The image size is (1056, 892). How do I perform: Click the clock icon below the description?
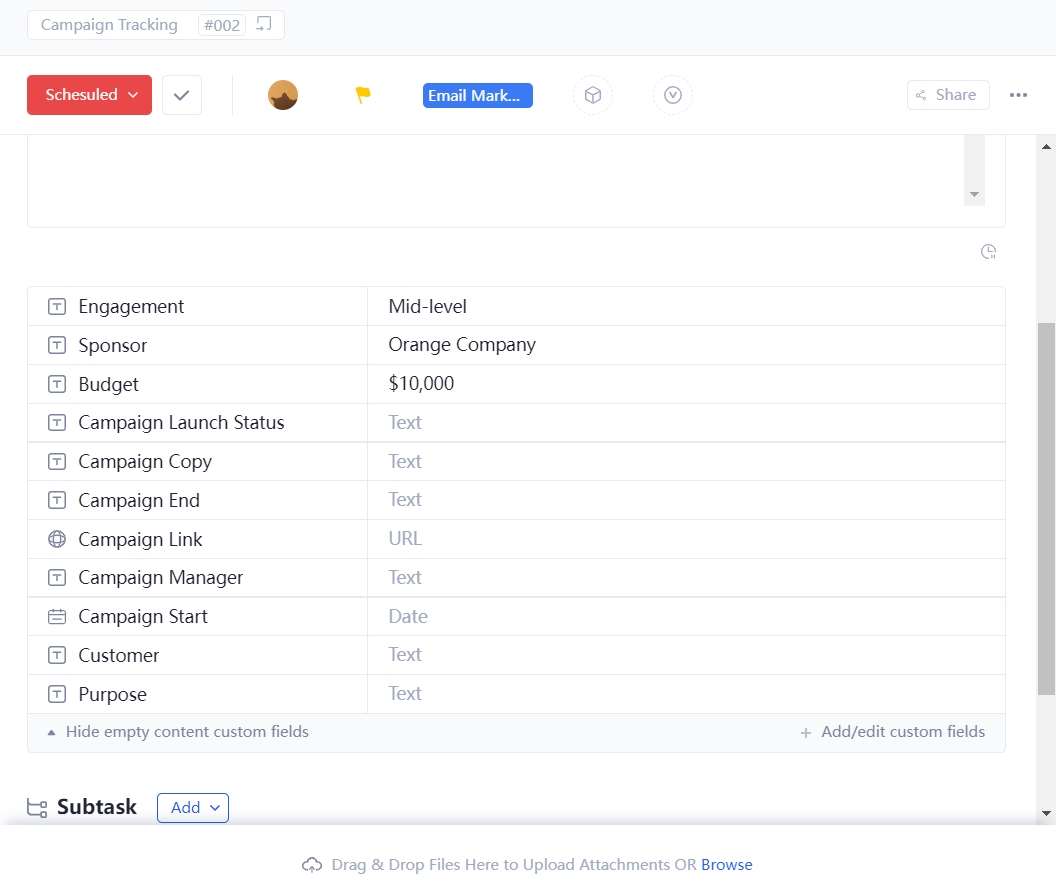988,251
